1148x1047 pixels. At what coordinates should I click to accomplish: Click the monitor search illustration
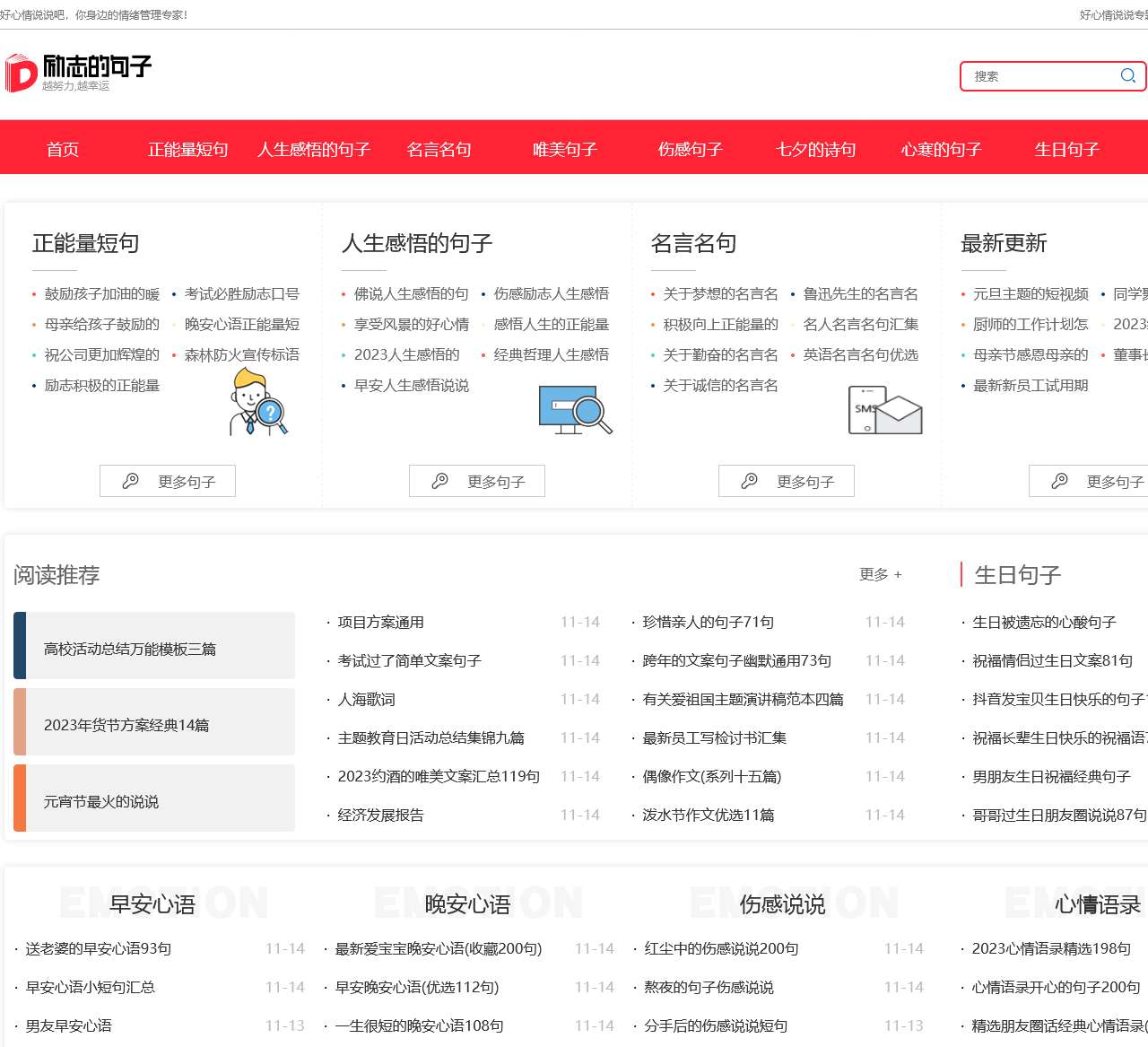pos(575,409)
